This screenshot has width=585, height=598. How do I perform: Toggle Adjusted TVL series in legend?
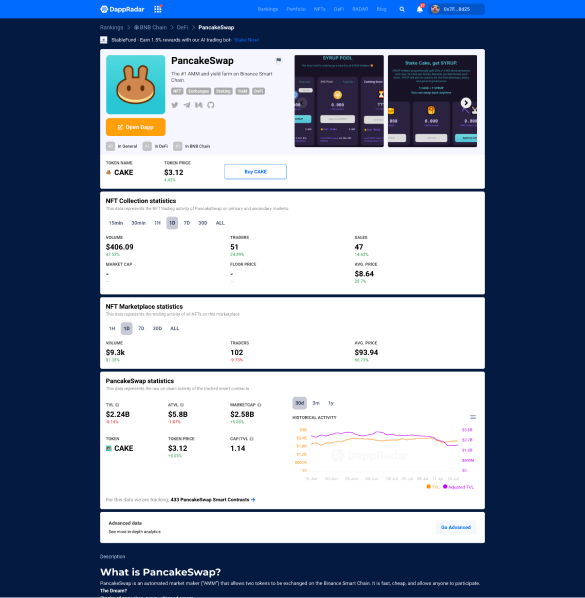(458, 487)
